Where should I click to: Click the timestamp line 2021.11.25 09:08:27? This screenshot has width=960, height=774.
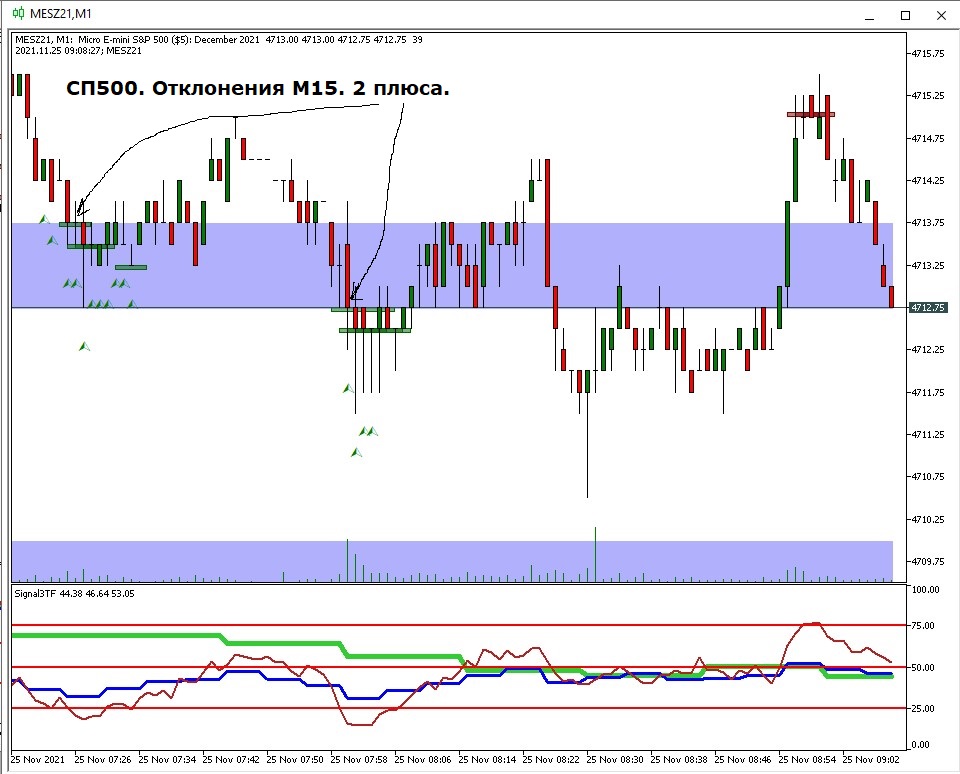coord(78,51)
